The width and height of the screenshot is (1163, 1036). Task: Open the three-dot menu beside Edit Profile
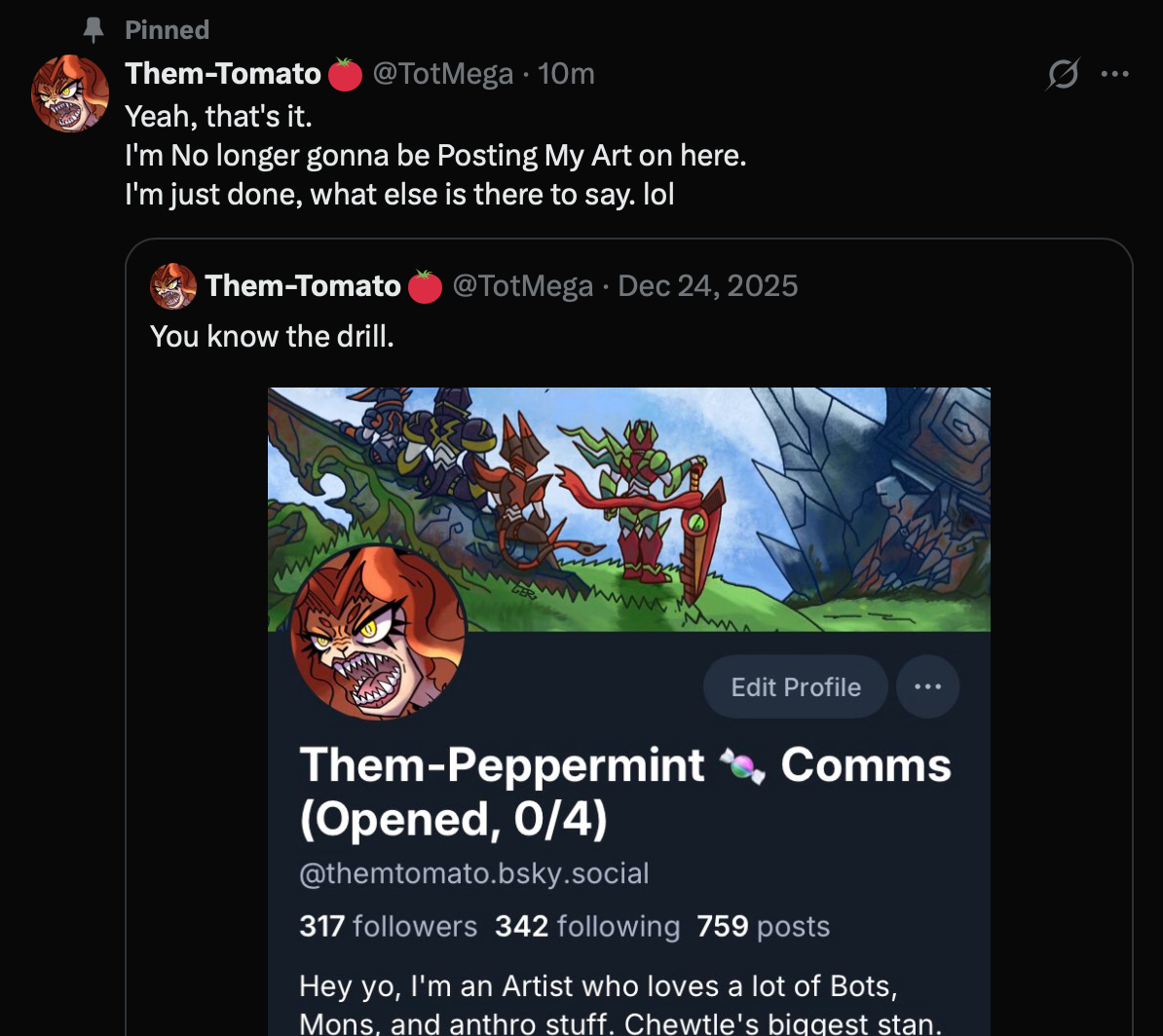927,686
